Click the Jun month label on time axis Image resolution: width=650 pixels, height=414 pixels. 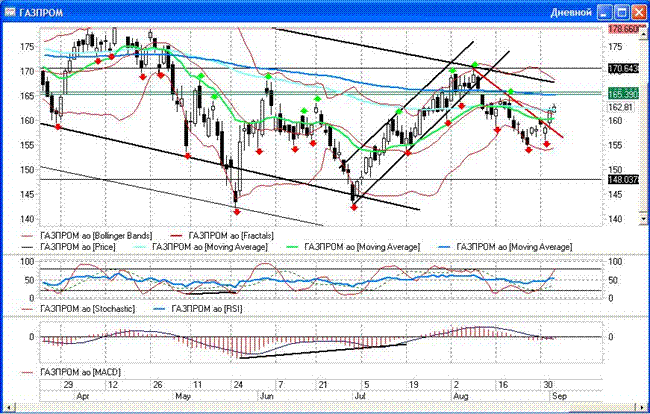click(x=267, y=396)
